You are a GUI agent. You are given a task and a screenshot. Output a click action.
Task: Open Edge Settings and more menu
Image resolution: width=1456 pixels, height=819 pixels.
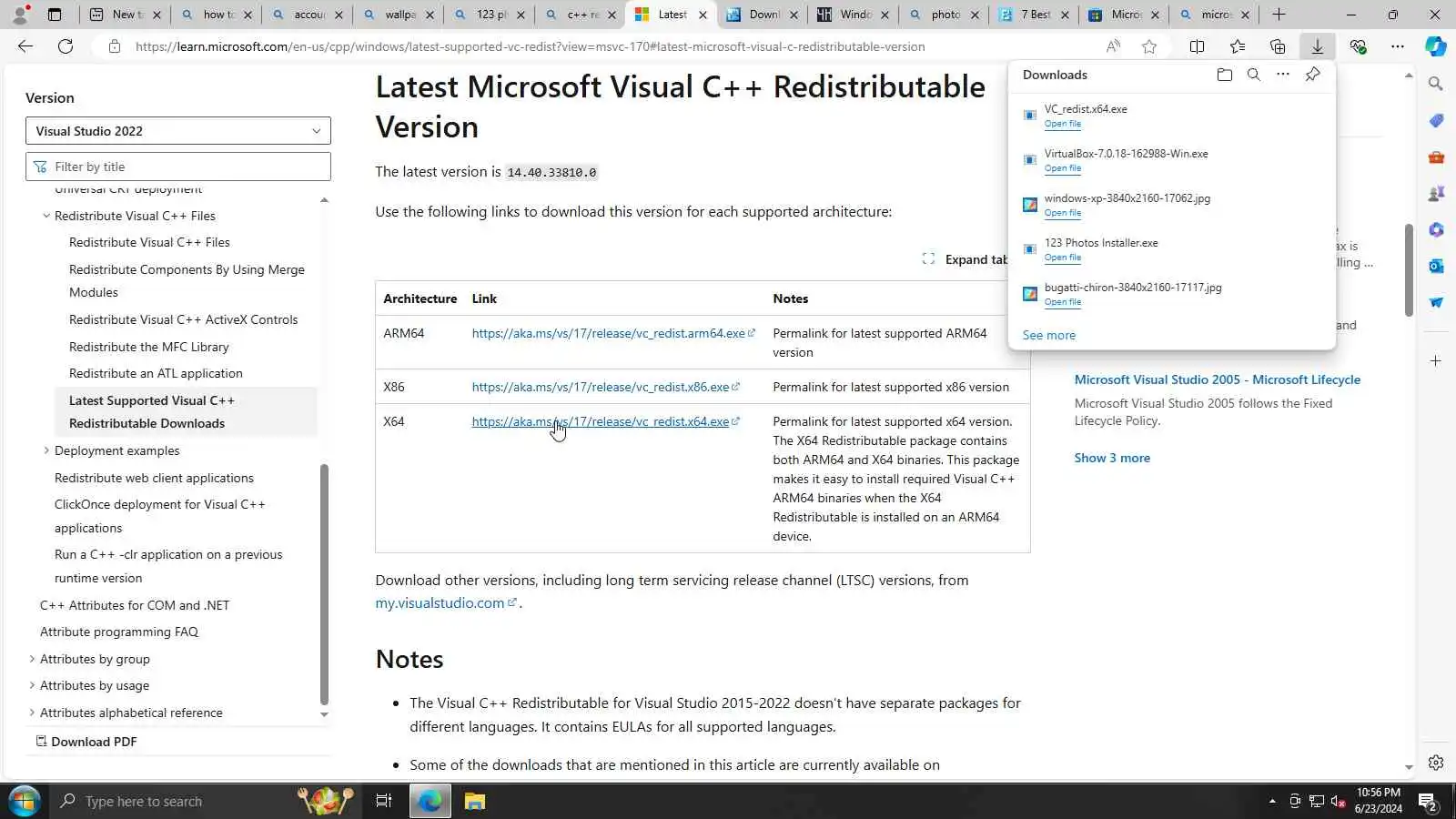pos(1397,46)
